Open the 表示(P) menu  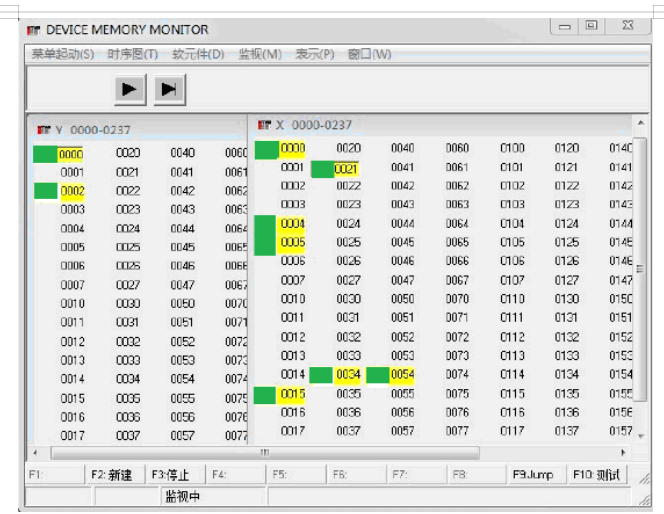pos(315,54)
